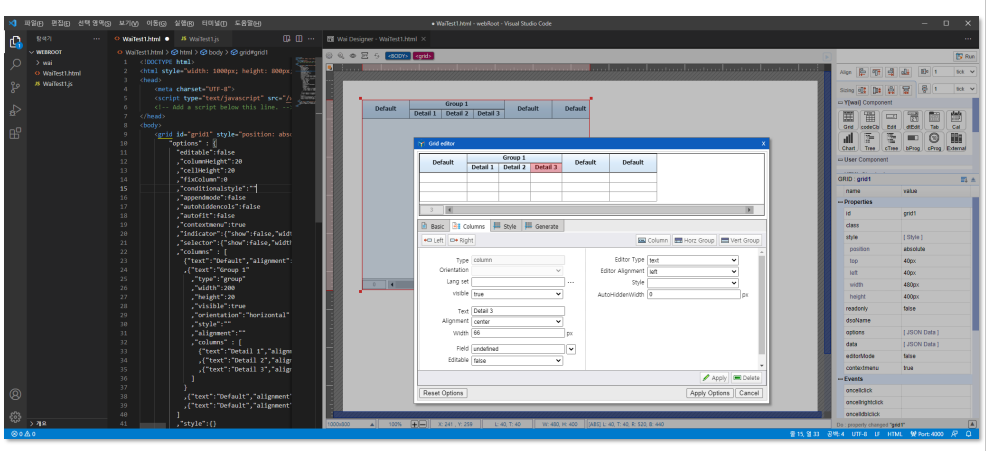The height and width of the screenshot is (451, 986).
Task: Insert a Chart component from the palette
Action: click(x=848, y=140)
